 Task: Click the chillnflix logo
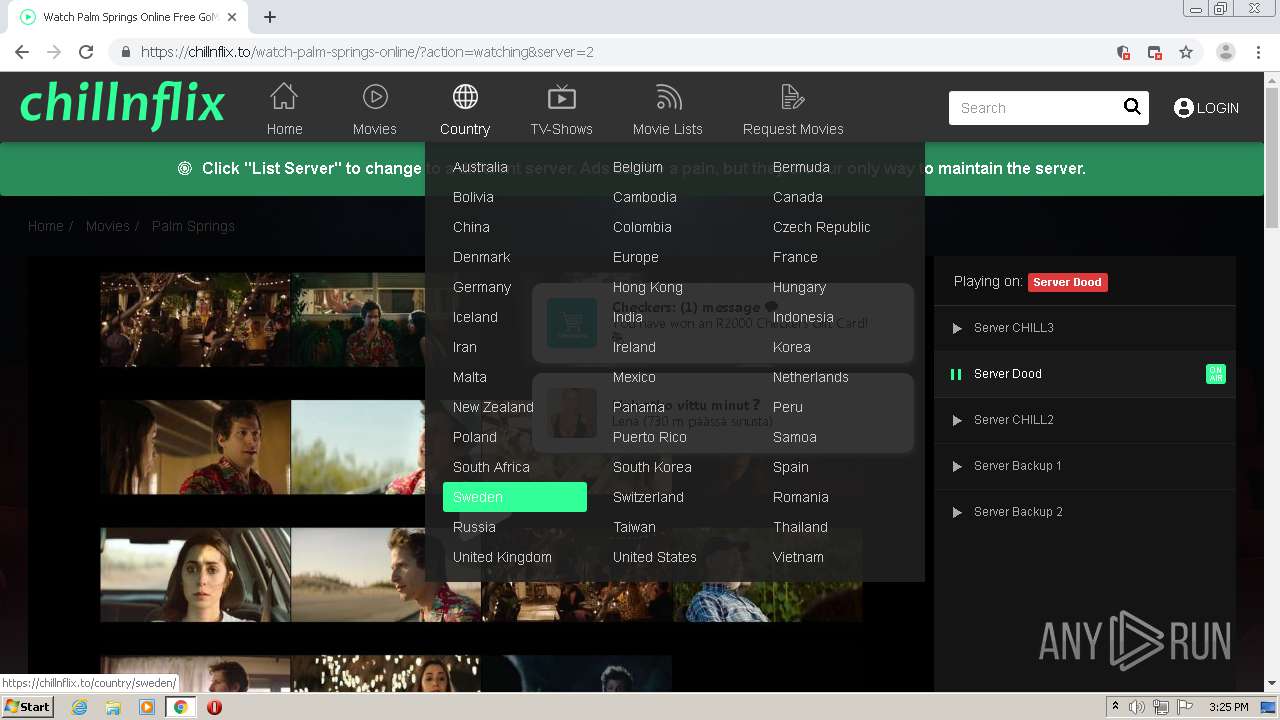[122, 105]
